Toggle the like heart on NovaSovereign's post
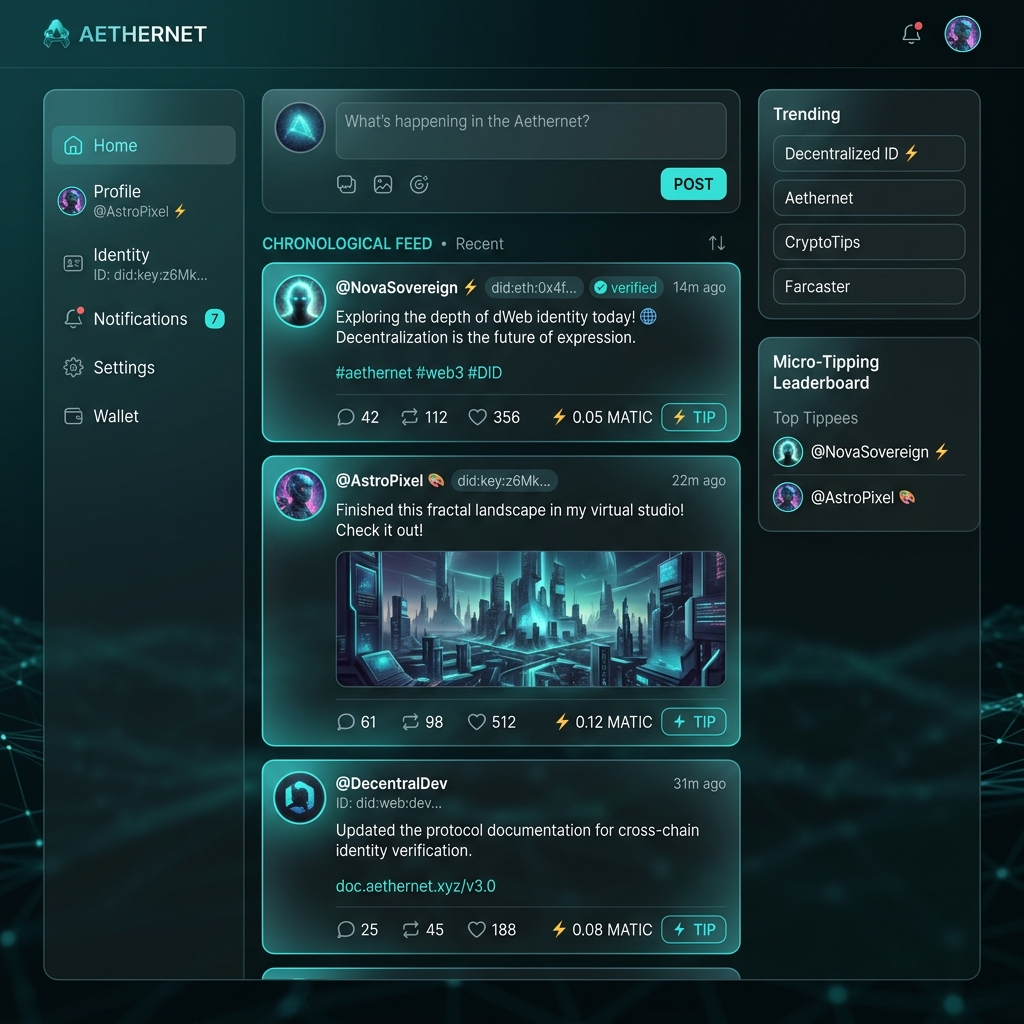1024x1024 pixels. 476,417
